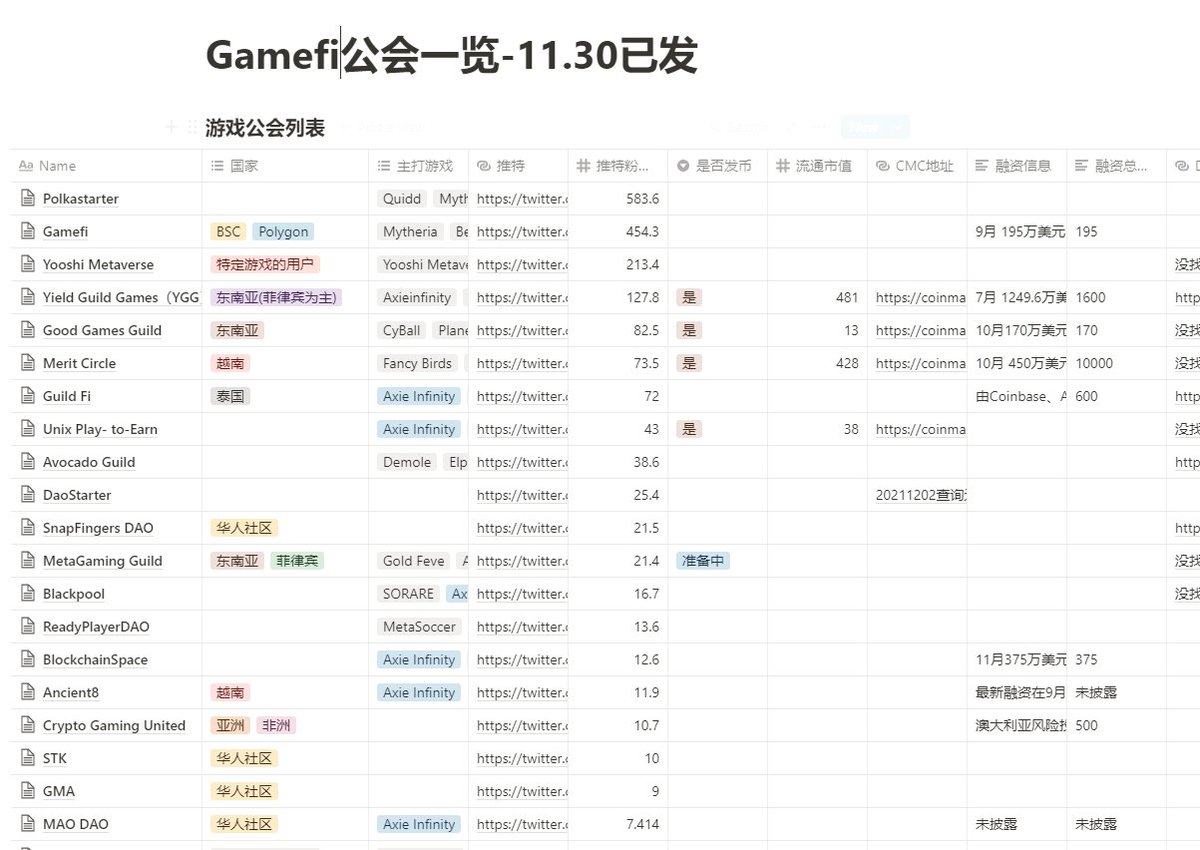Open the BlockchainSpace page
The image size is (1200, 850).
tap(95, 660)
